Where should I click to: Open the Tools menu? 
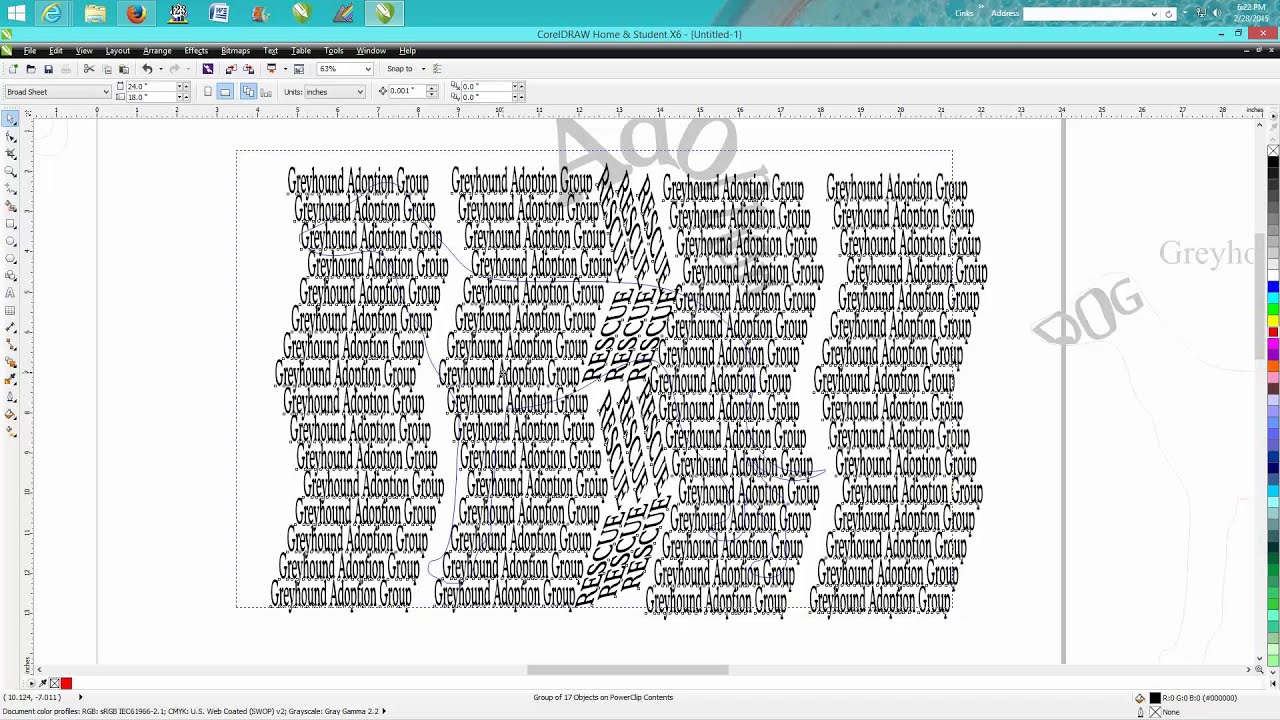pos(334,51)
